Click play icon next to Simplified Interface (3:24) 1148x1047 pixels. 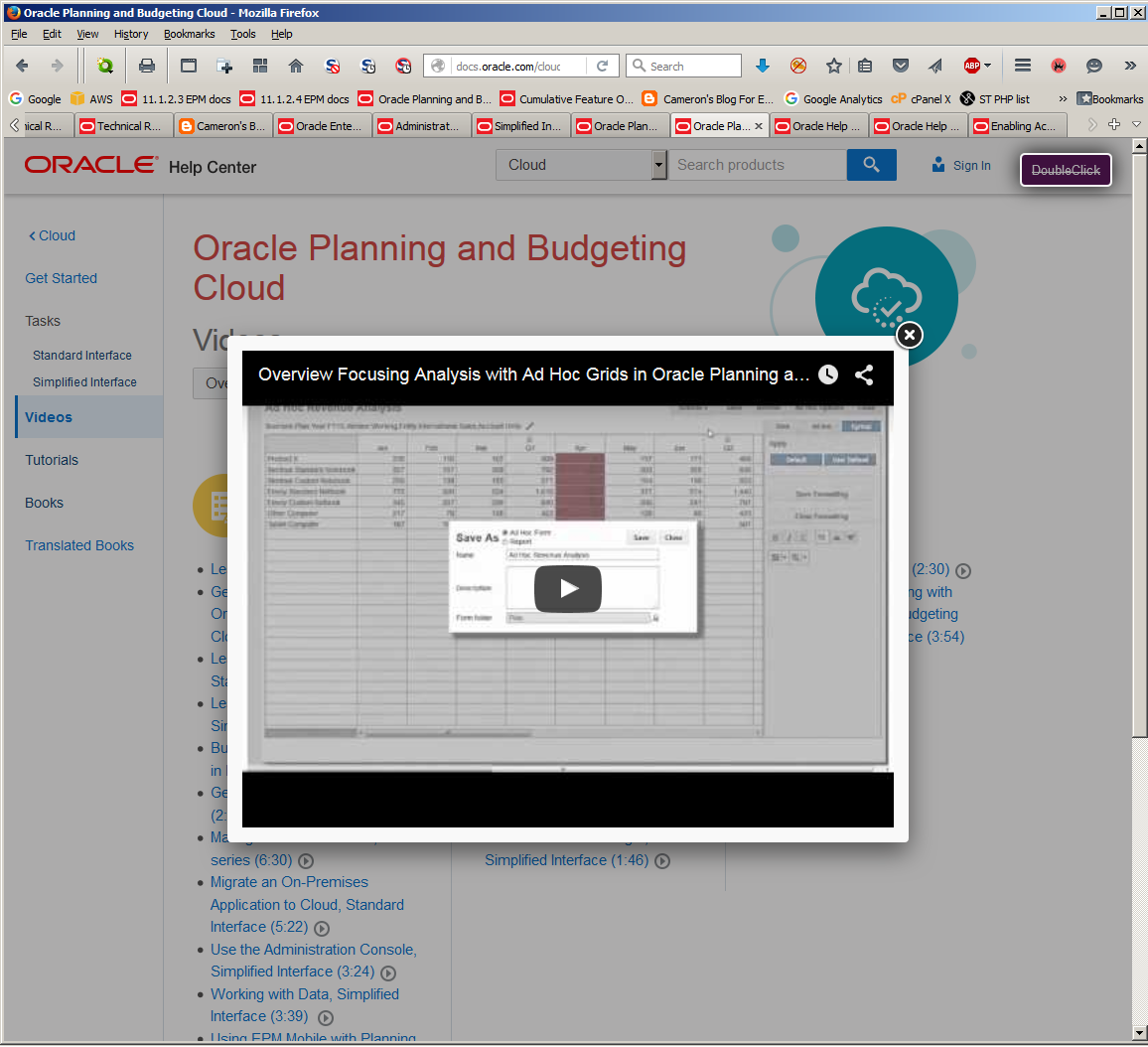[388, 973]
